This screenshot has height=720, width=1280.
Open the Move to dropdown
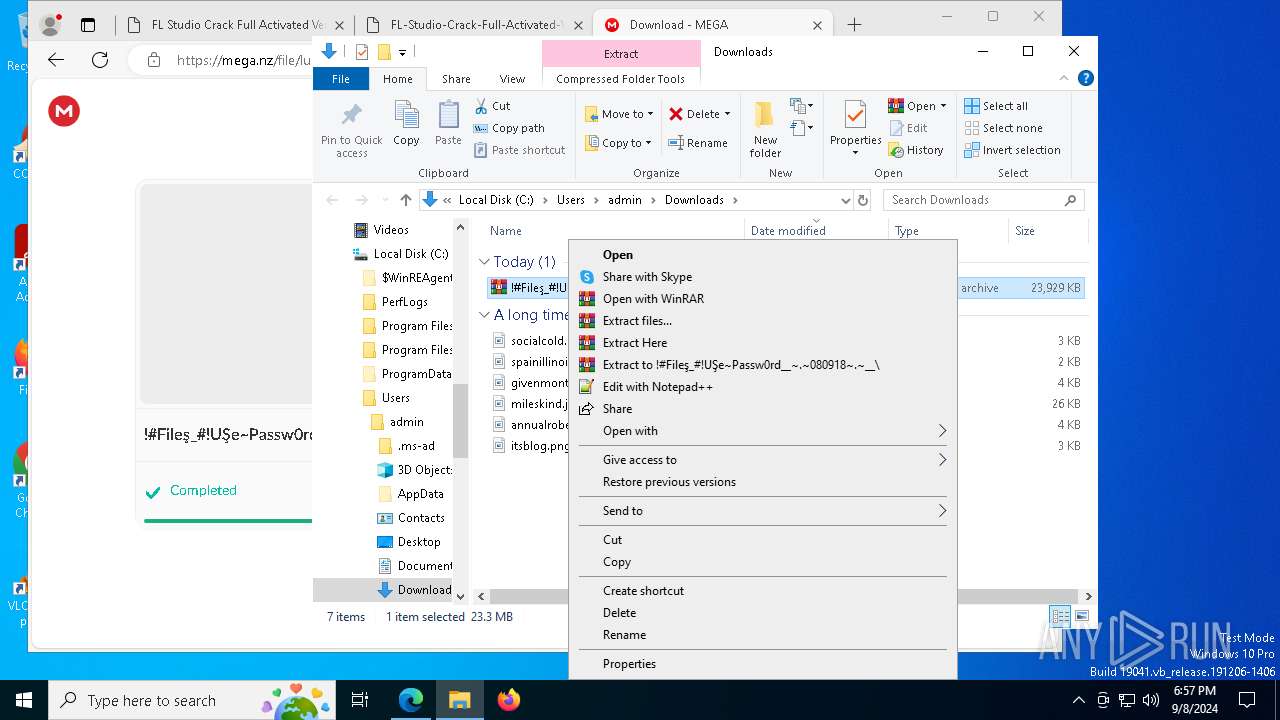[x=619, y=114]
